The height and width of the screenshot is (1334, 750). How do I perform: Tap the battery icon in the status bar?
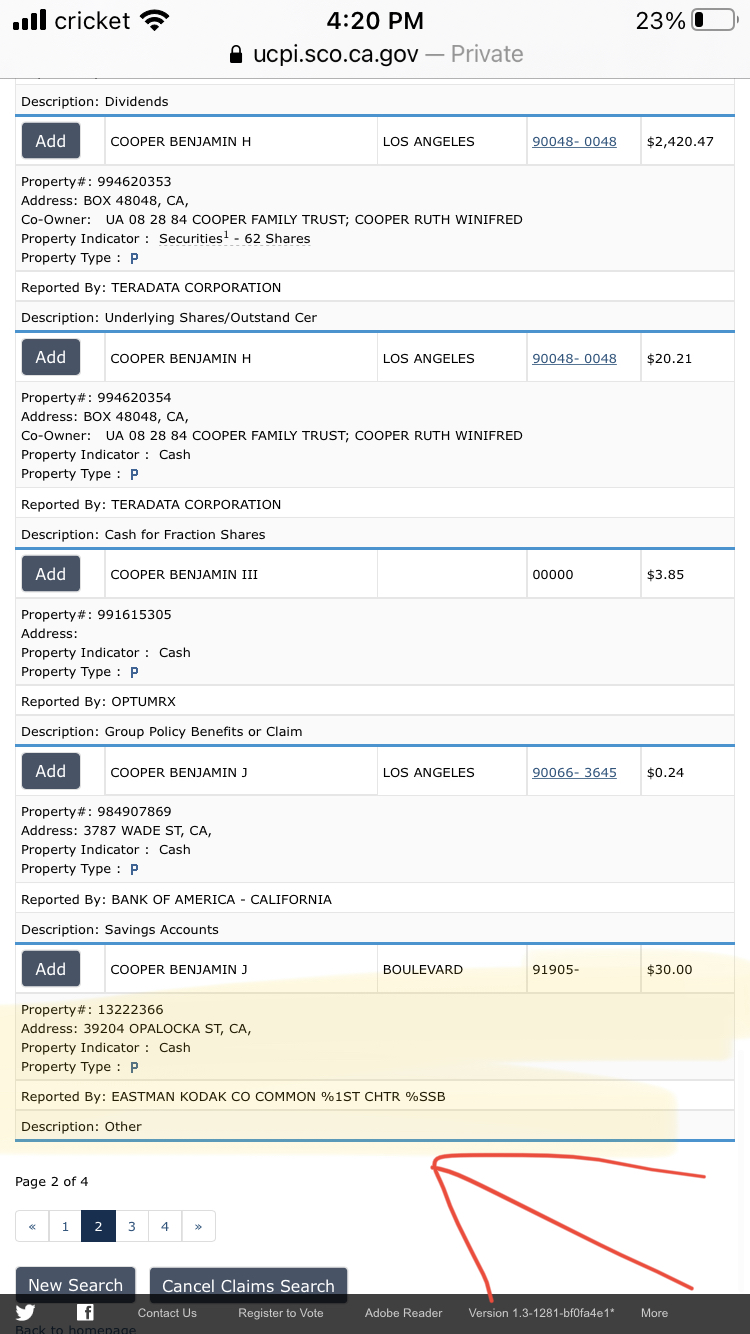click(x=713, y=20)
